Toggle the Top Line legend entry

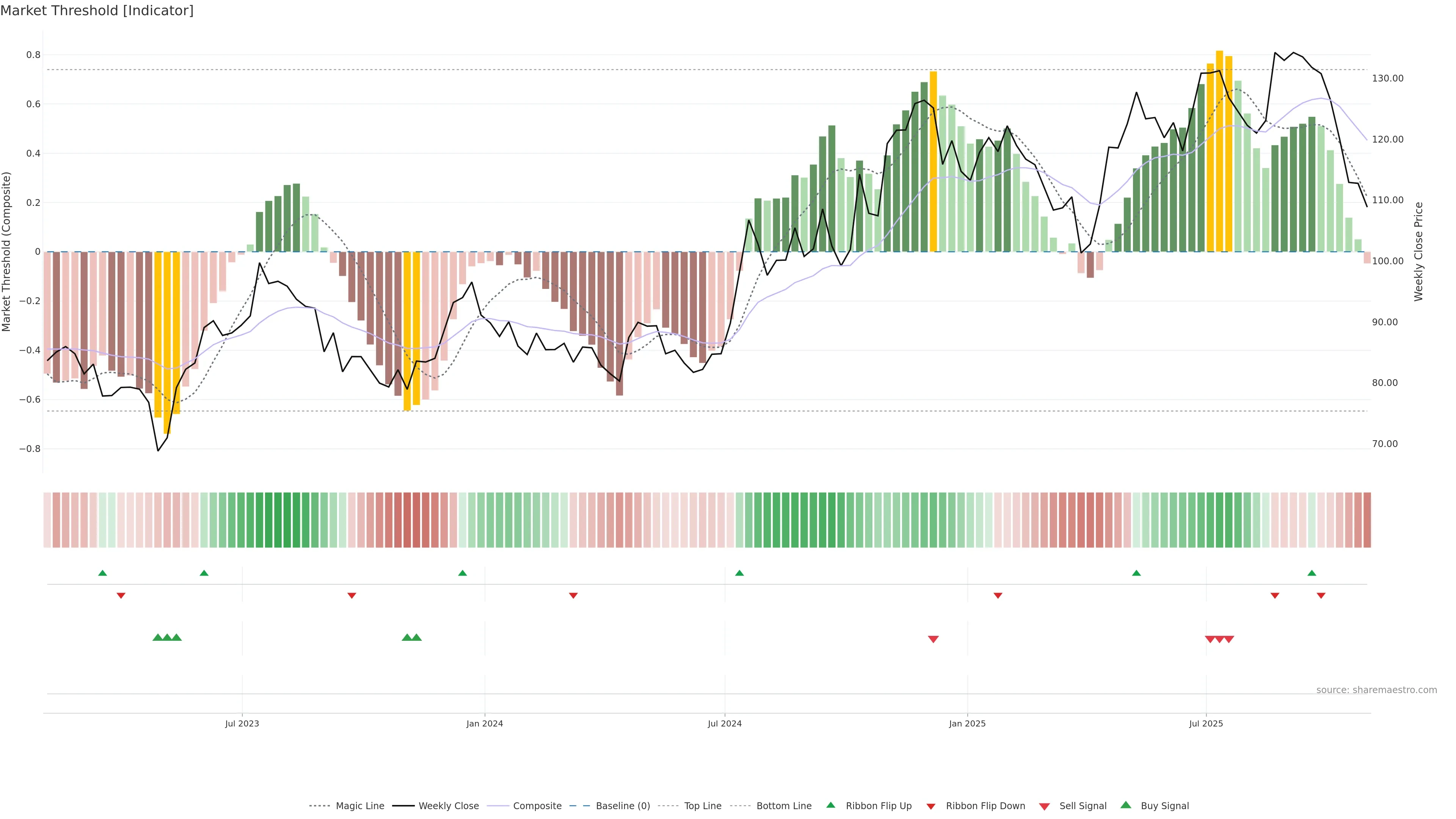pyautogui.click(x=703, y=806)
